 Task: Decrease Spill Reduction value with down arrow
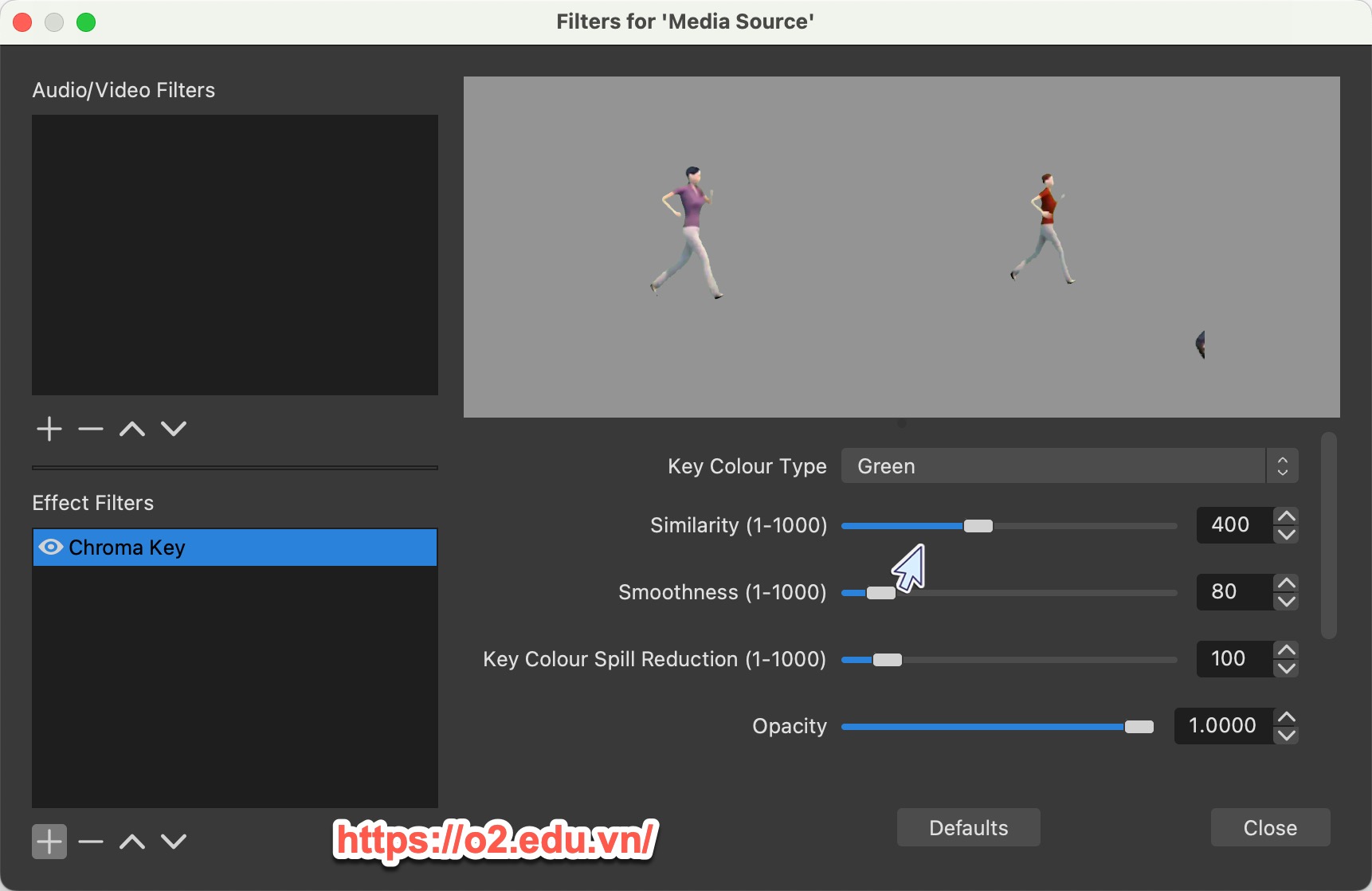(x=1286, y=669)
